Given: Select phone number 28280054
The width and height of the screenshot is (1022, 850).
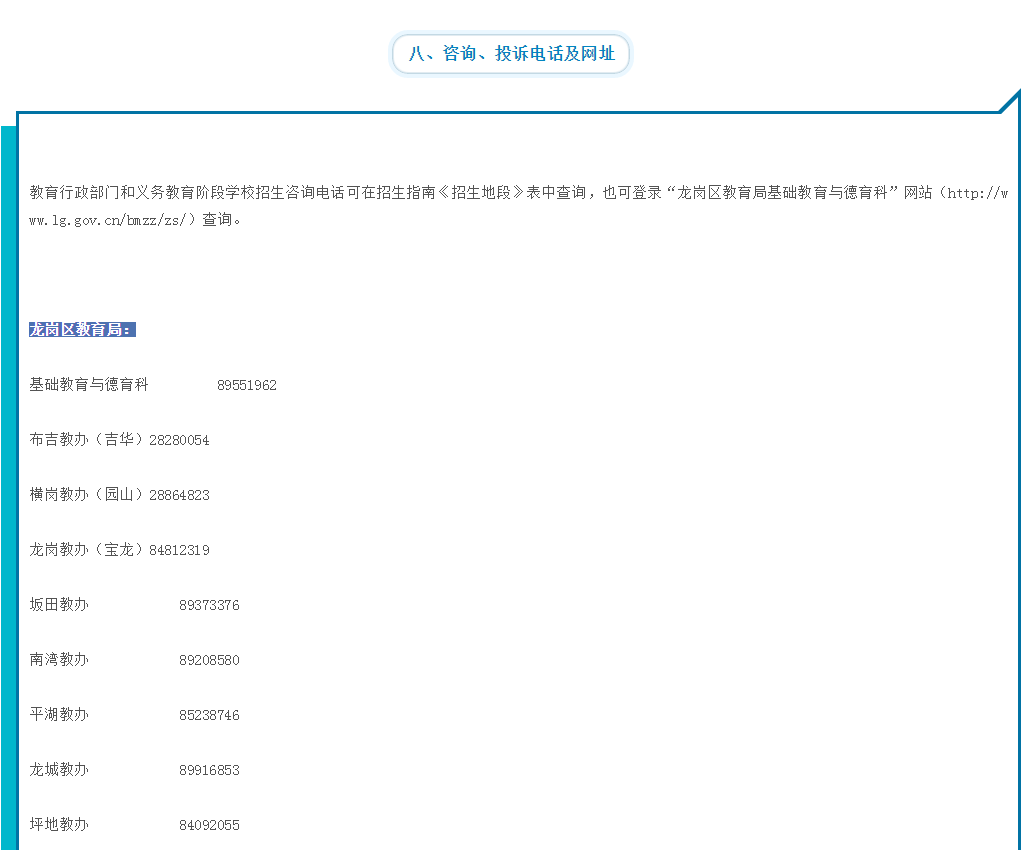Looking at the screenshot, I should (179, 441).
